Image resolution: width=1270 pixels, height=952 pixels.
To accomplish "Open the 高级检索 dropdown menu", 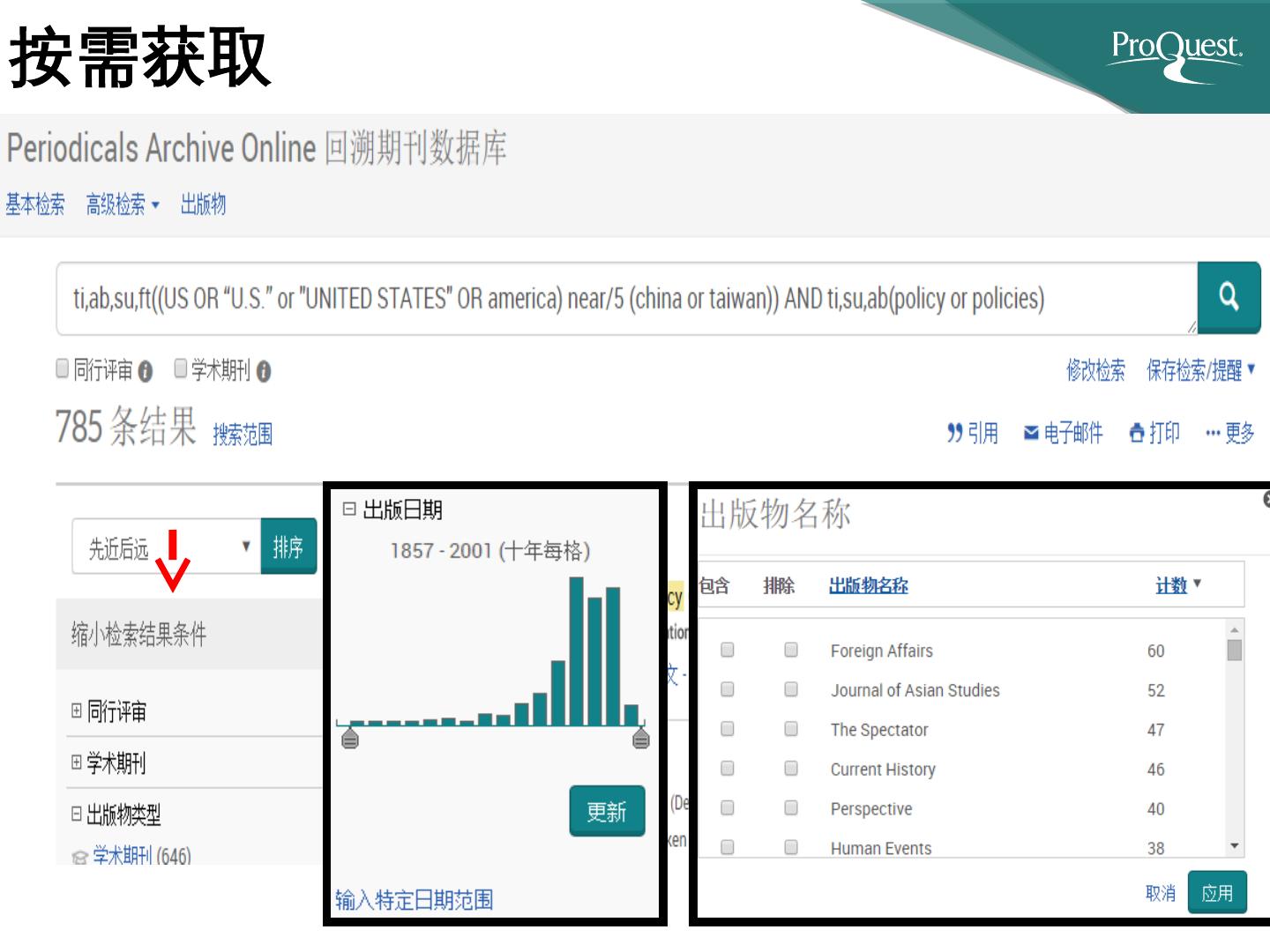I will tap(123, 205).
